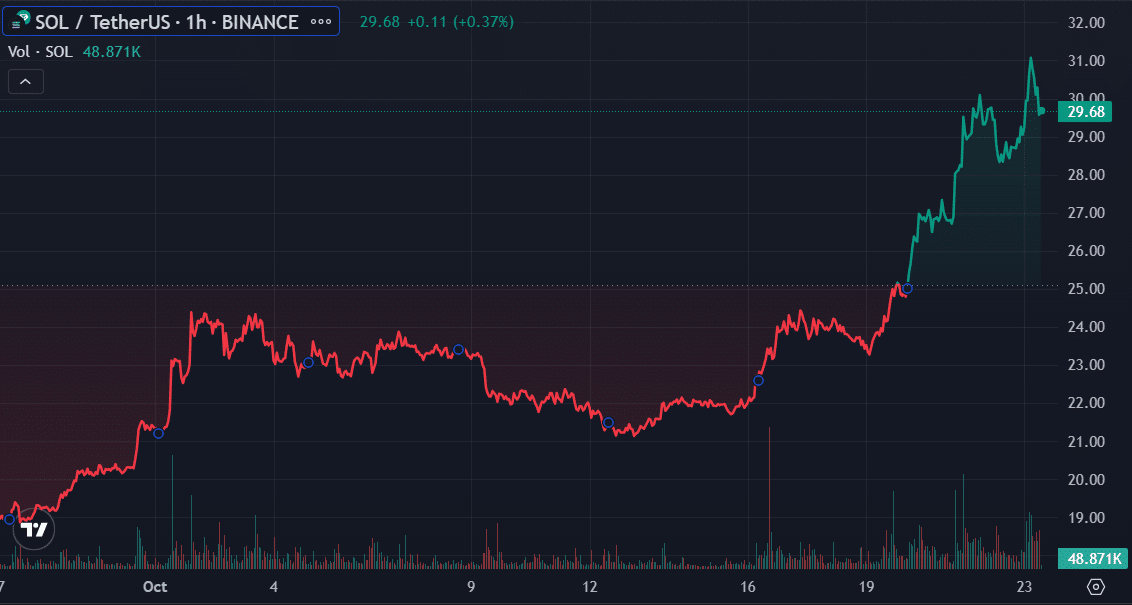Click the Vol · SOL indicator label

(40, 52)
